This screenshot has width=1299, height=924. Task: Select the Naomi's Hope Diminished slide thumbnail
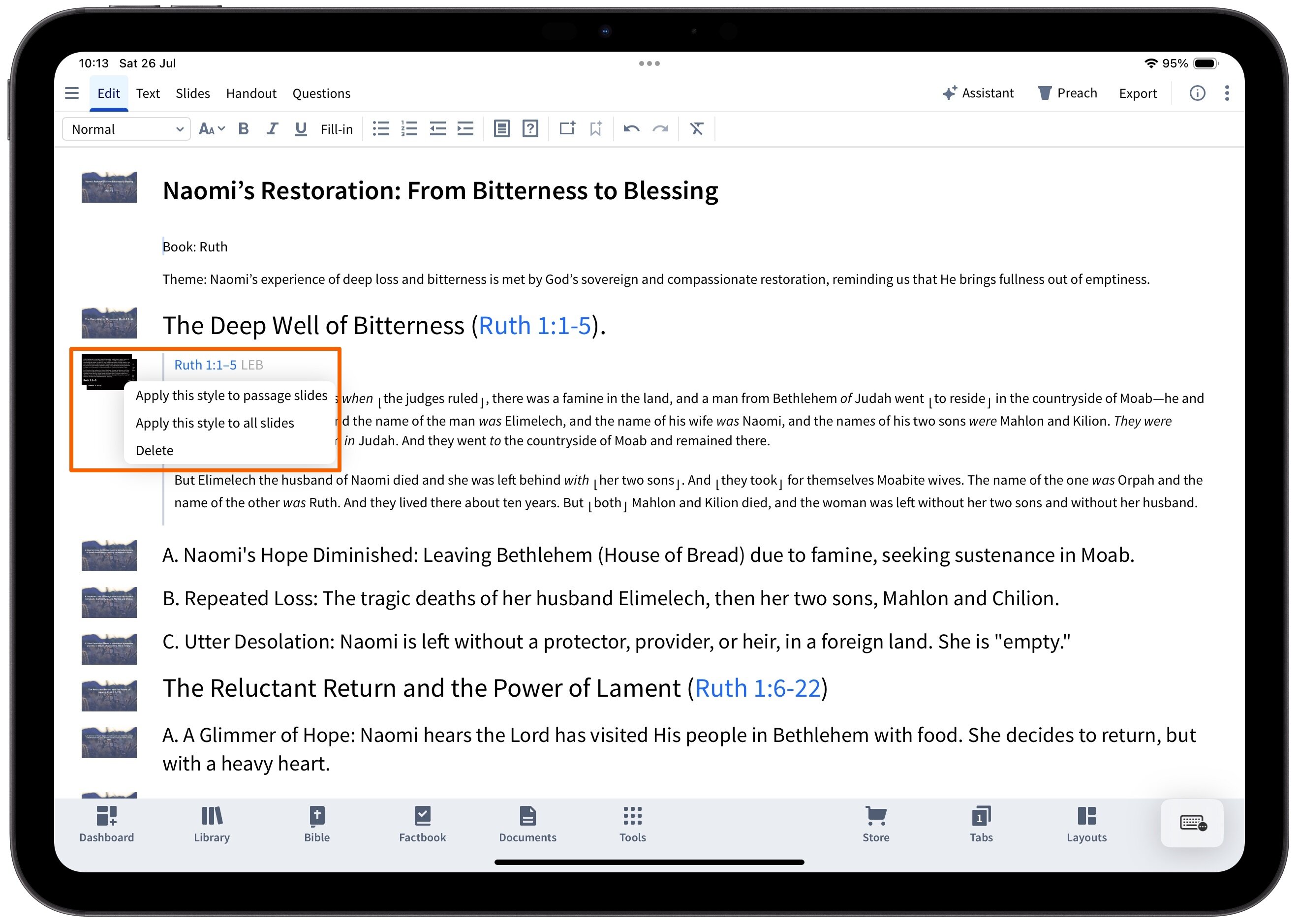(109, 555)
